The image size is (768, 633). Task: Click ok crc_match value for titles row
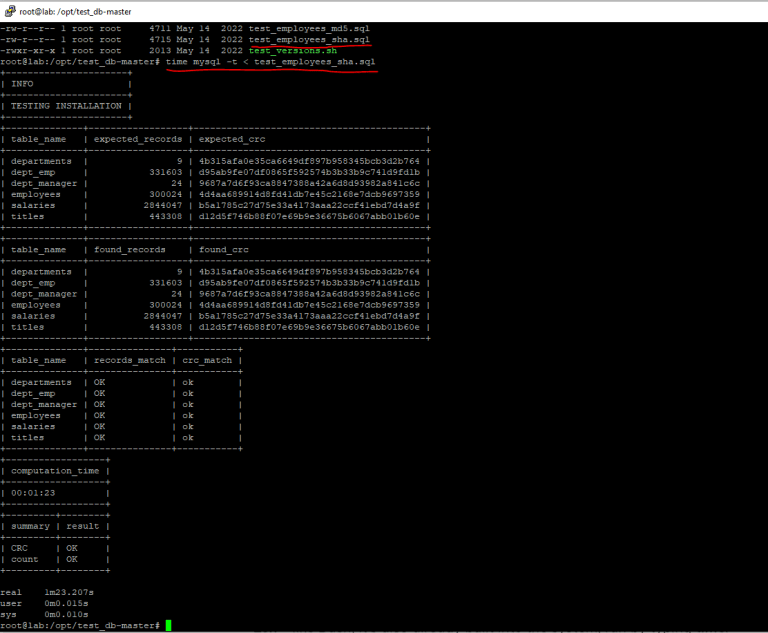coord(188,438)
